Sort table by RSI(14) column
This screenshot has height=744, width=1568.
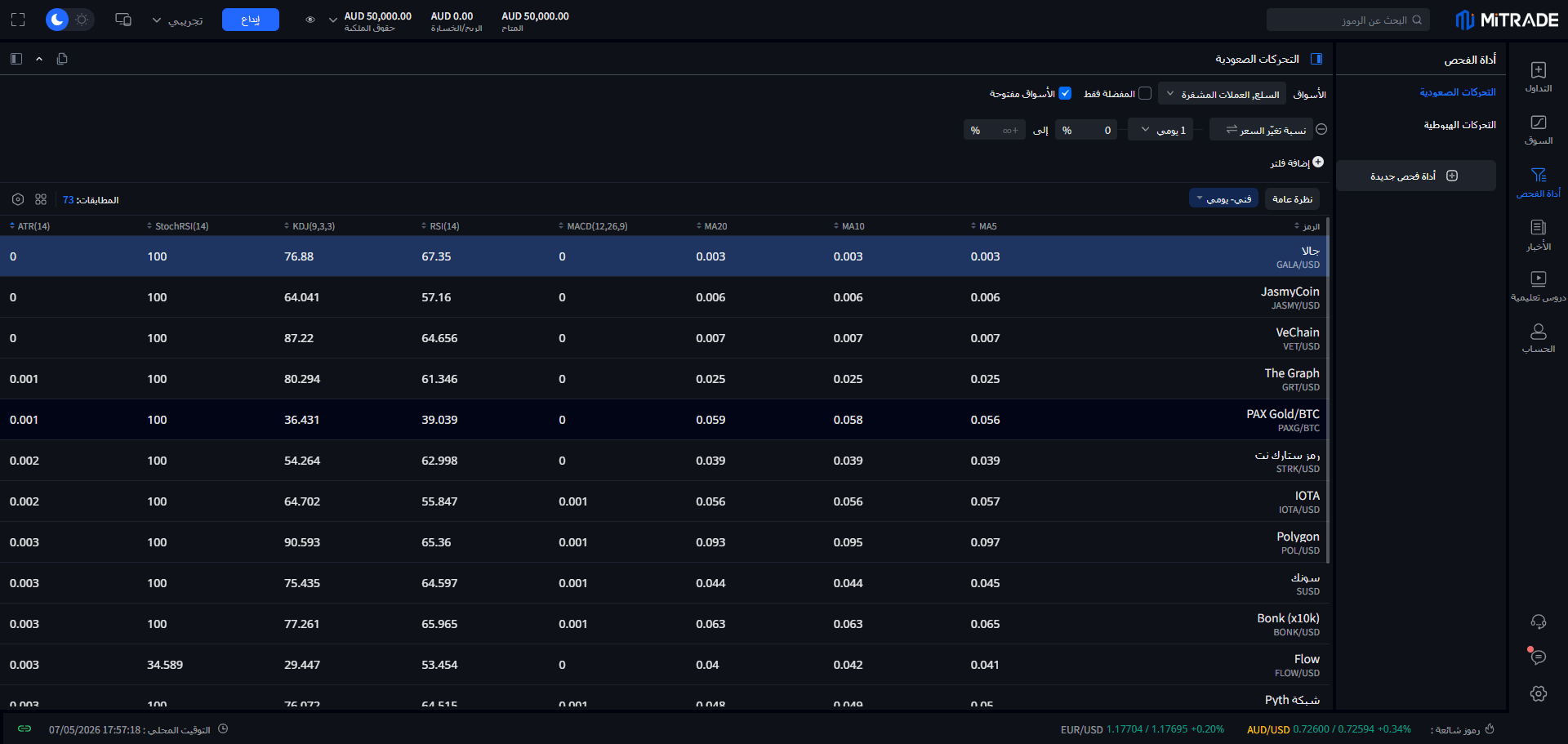440,226
